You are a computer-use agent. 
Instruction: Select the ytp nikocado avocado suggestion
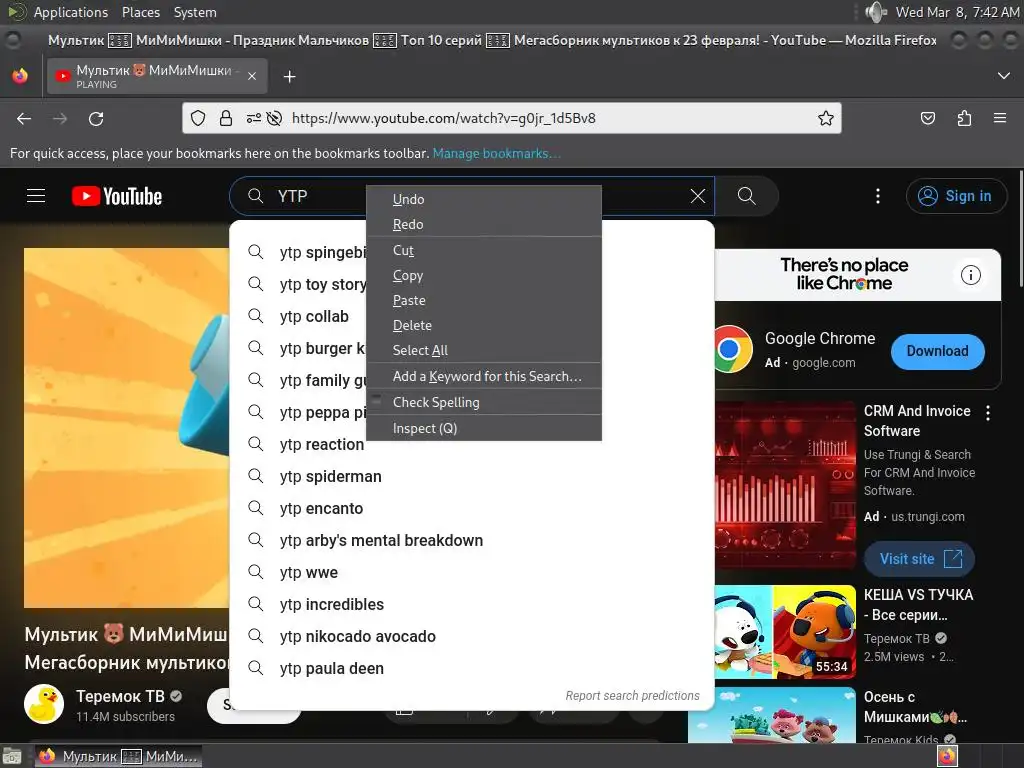[x=472, y=636]
